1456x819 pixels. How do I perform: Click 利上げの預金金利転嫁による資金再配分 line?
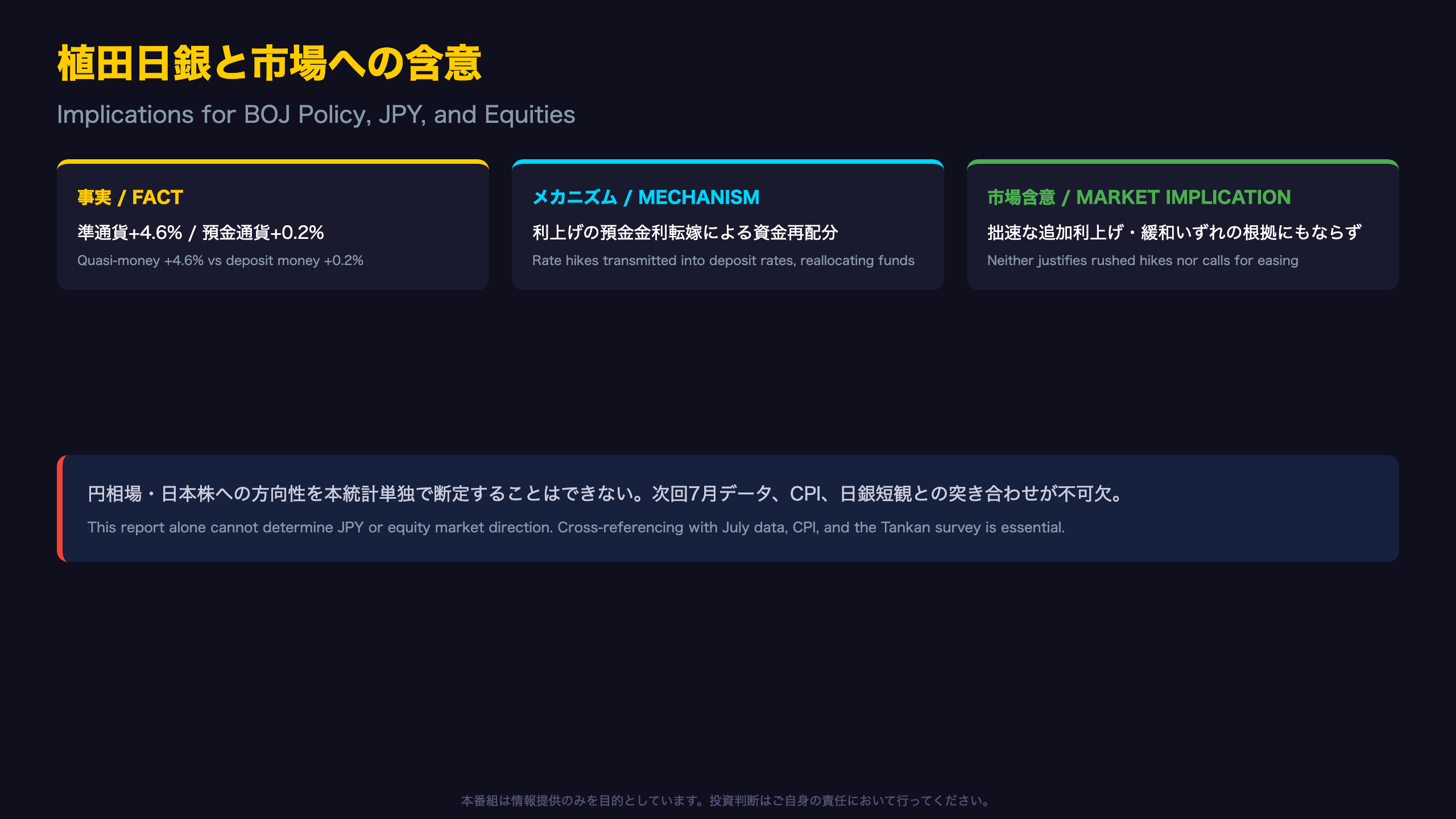click(x=685, y=232)
